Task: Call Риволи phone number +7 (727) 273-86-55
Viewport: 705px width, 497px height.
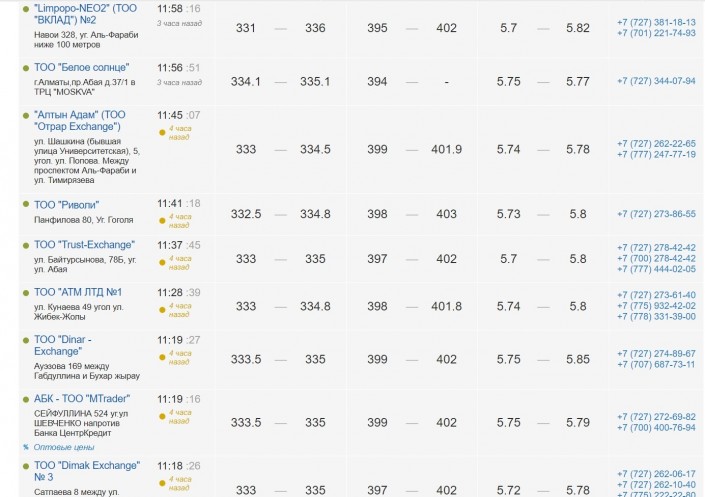Action: [656, 214]
